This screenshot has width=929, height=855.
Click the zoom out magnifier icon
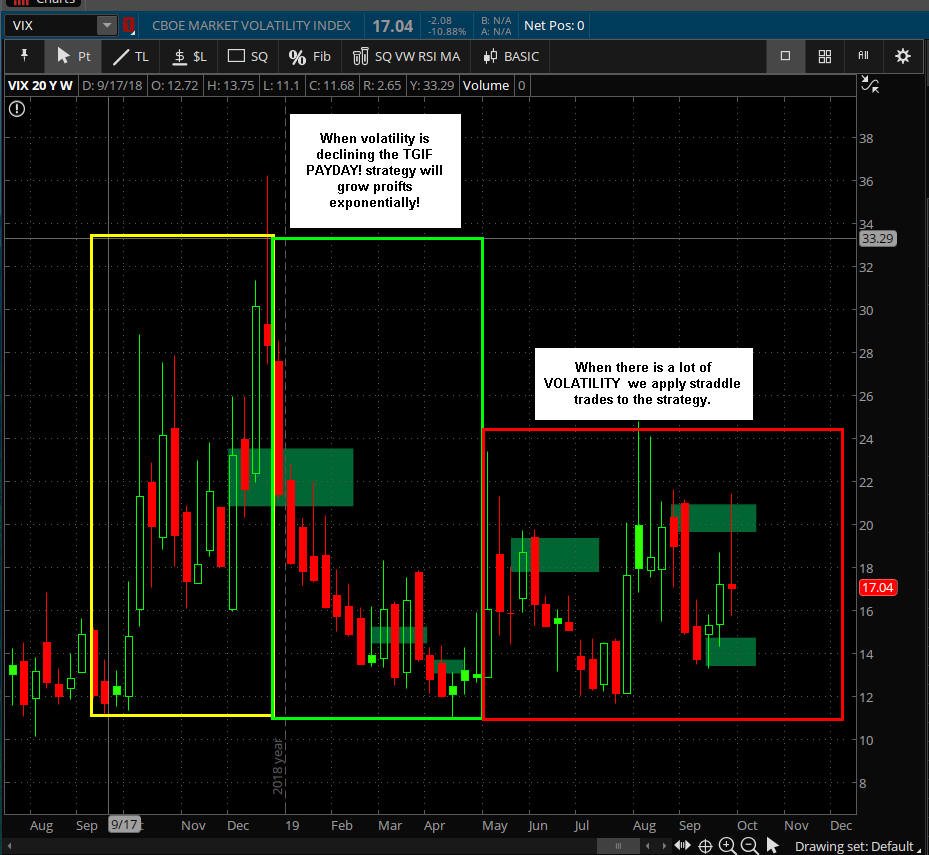[x=749, y=846]
